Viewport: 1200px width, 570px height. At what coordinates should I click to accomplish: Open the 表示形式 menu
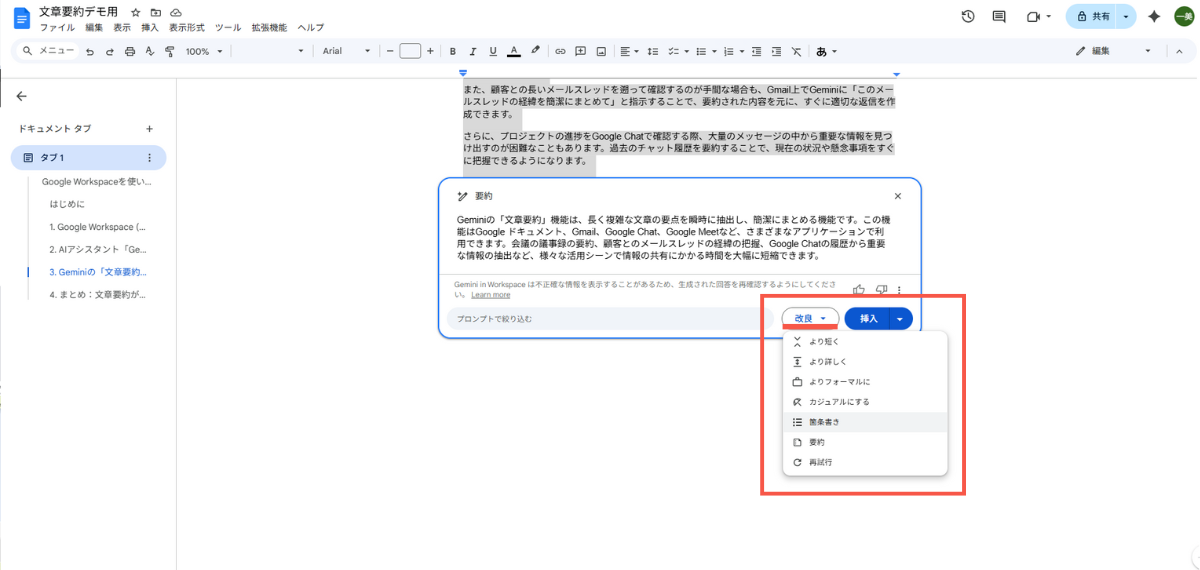pyautogui.click(x=186, y=27)
